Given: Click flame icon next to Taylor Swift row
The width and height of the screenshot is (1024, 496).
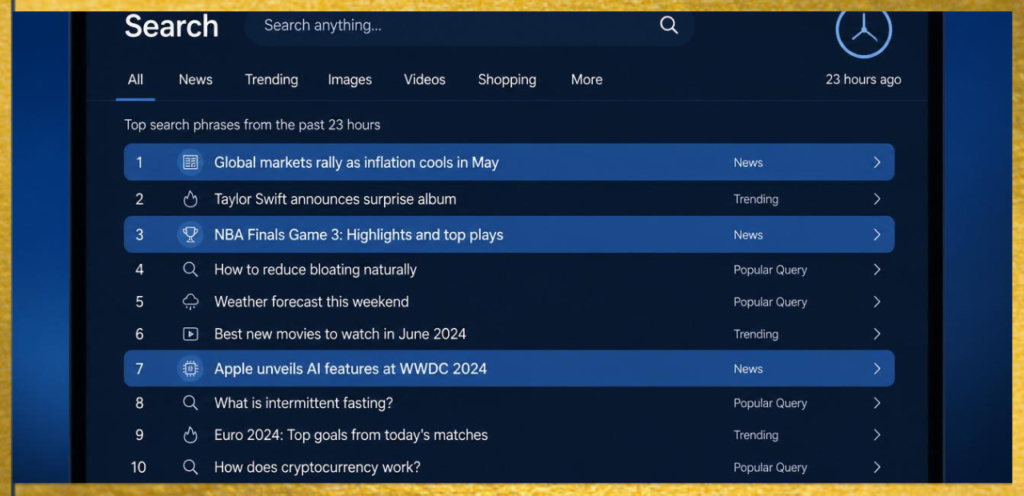Looking at the screenshot, I should (x=190, y=199).
